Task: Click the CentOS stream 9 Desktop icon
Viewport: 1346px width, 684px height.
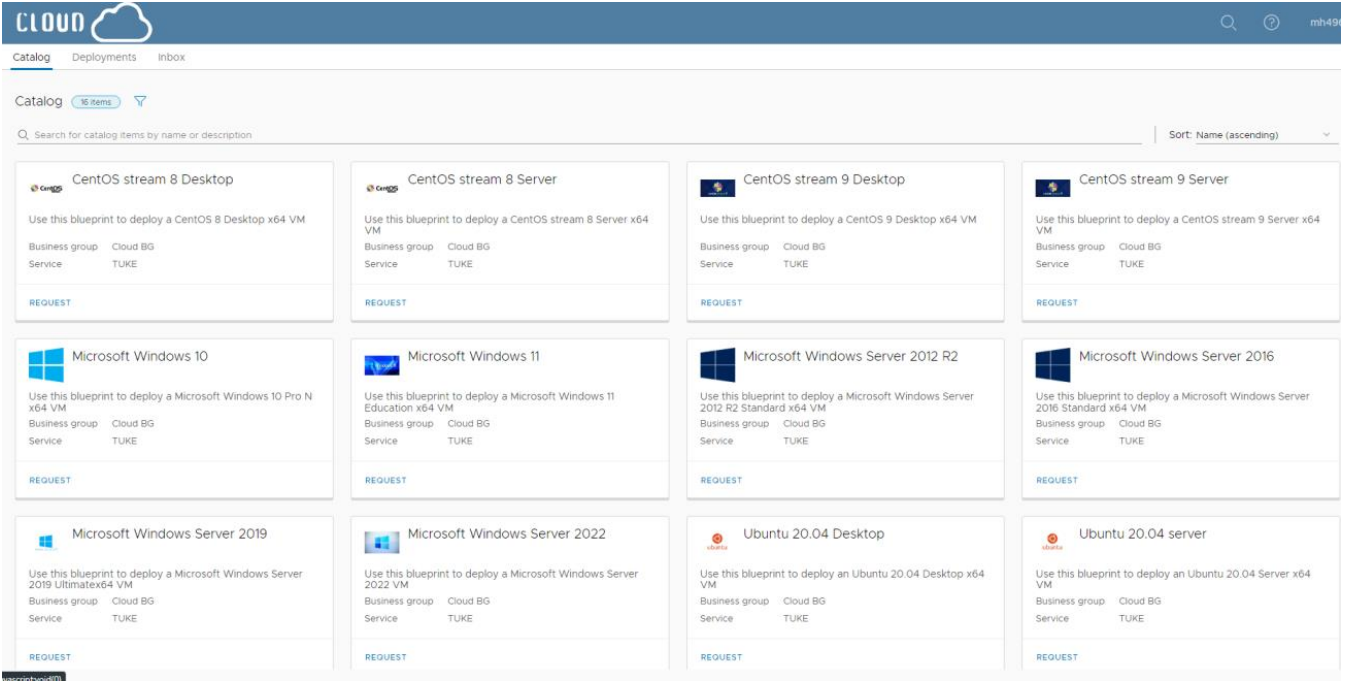Action: pos(717,188)
